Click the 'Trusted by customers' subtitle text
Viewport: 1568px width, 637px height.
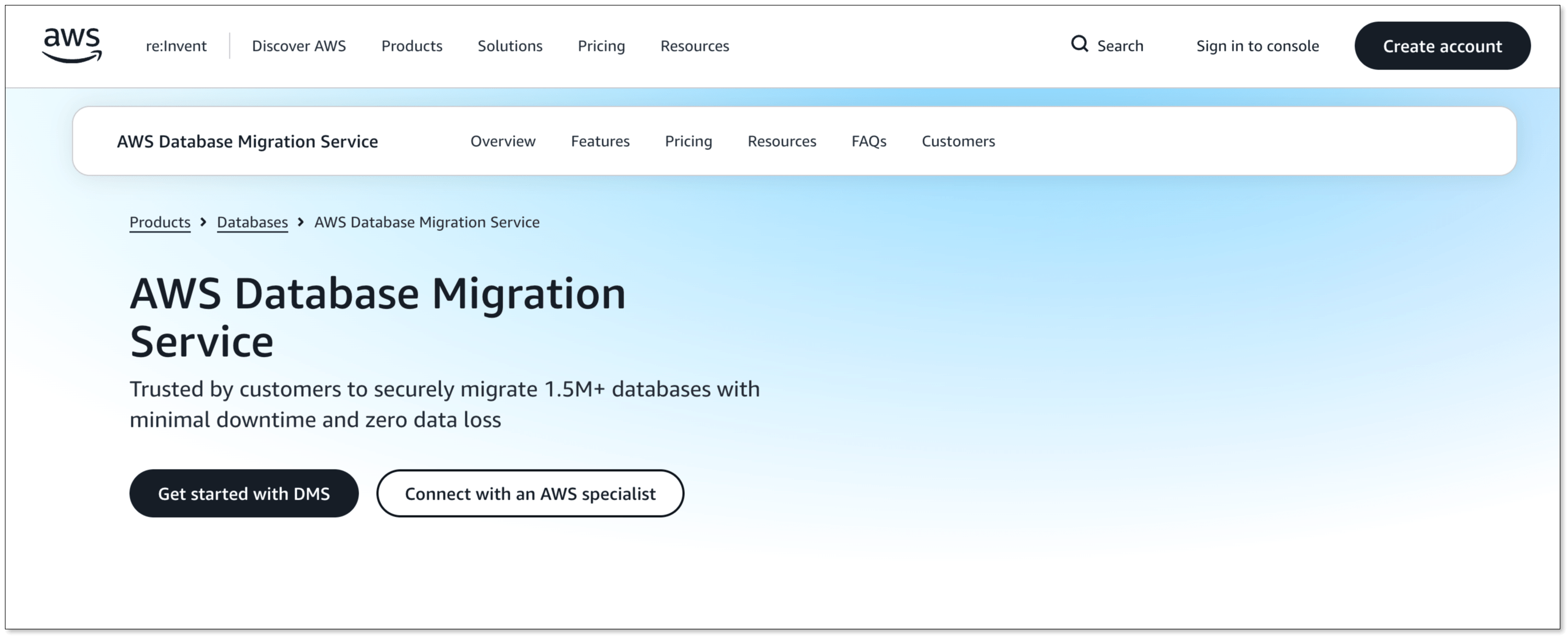click(445, 404)
